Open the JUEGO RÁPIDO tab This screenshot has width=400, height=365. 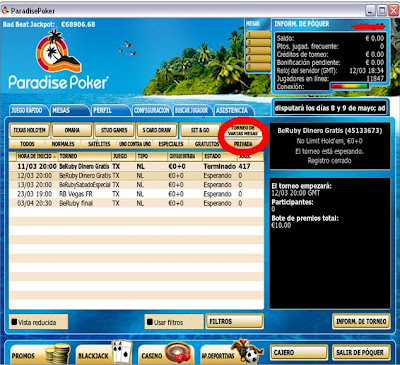pos(28,110)
